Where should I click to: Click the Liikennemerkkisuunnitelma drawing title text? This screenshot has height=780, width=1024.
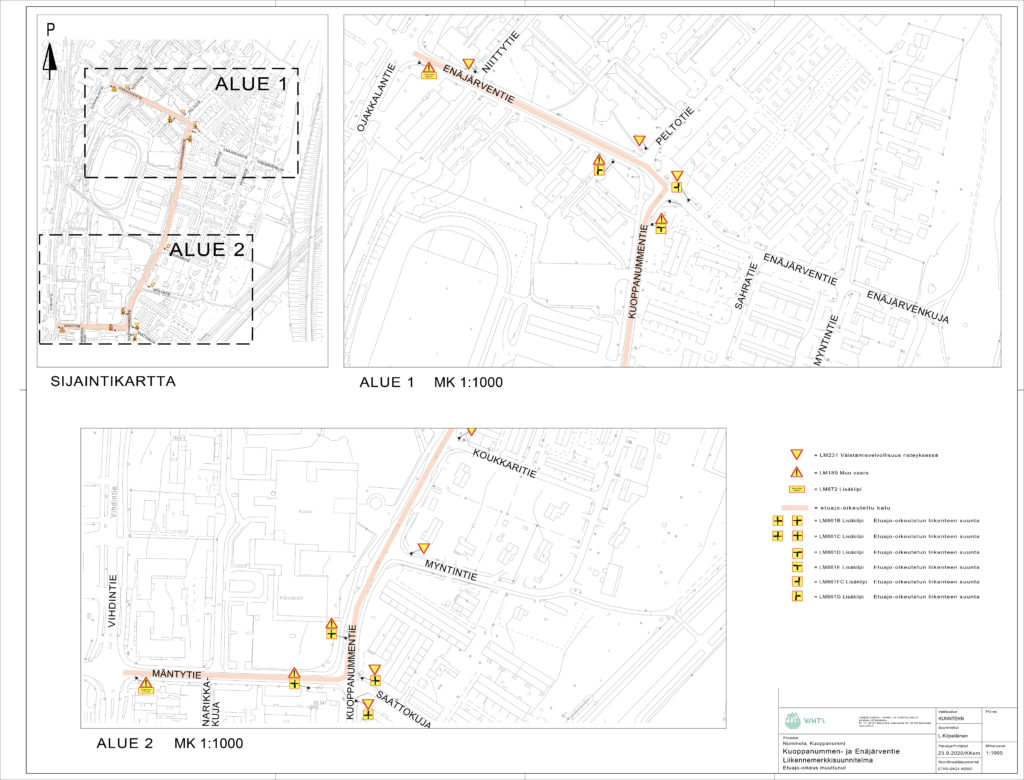pos(835,761)
